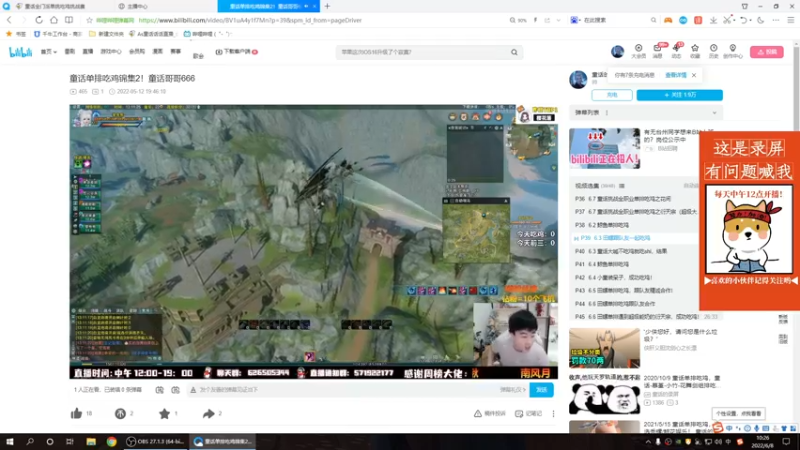The width and height of the screenshot is (800, 450).
Task: Open the 会员购 nav item
Action: [137, 52]
